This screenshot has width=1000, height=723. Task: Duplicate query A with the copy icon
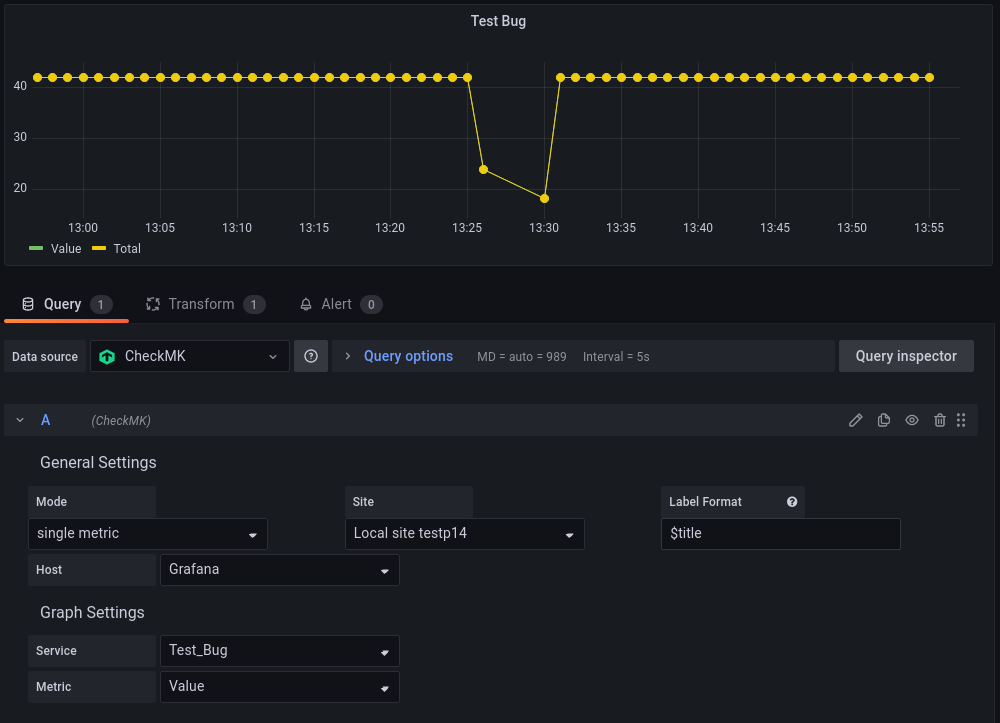click(x=884, y=421)
